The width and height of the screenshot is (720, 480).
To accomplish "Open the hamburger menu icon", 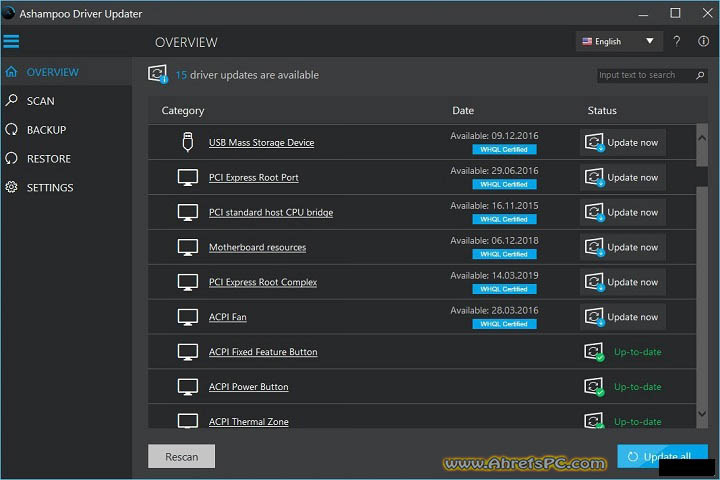I will (11, 41).
